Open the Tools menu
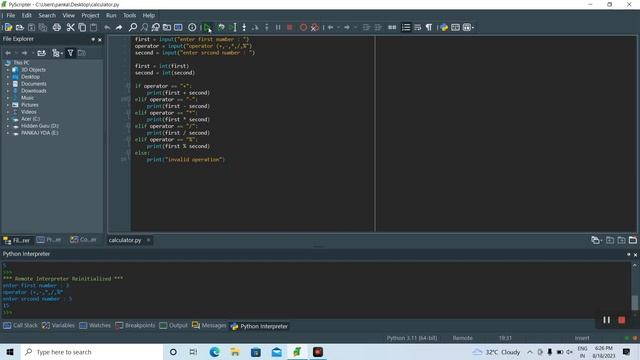Screen dimensions: 640x360 pos(130,16)
